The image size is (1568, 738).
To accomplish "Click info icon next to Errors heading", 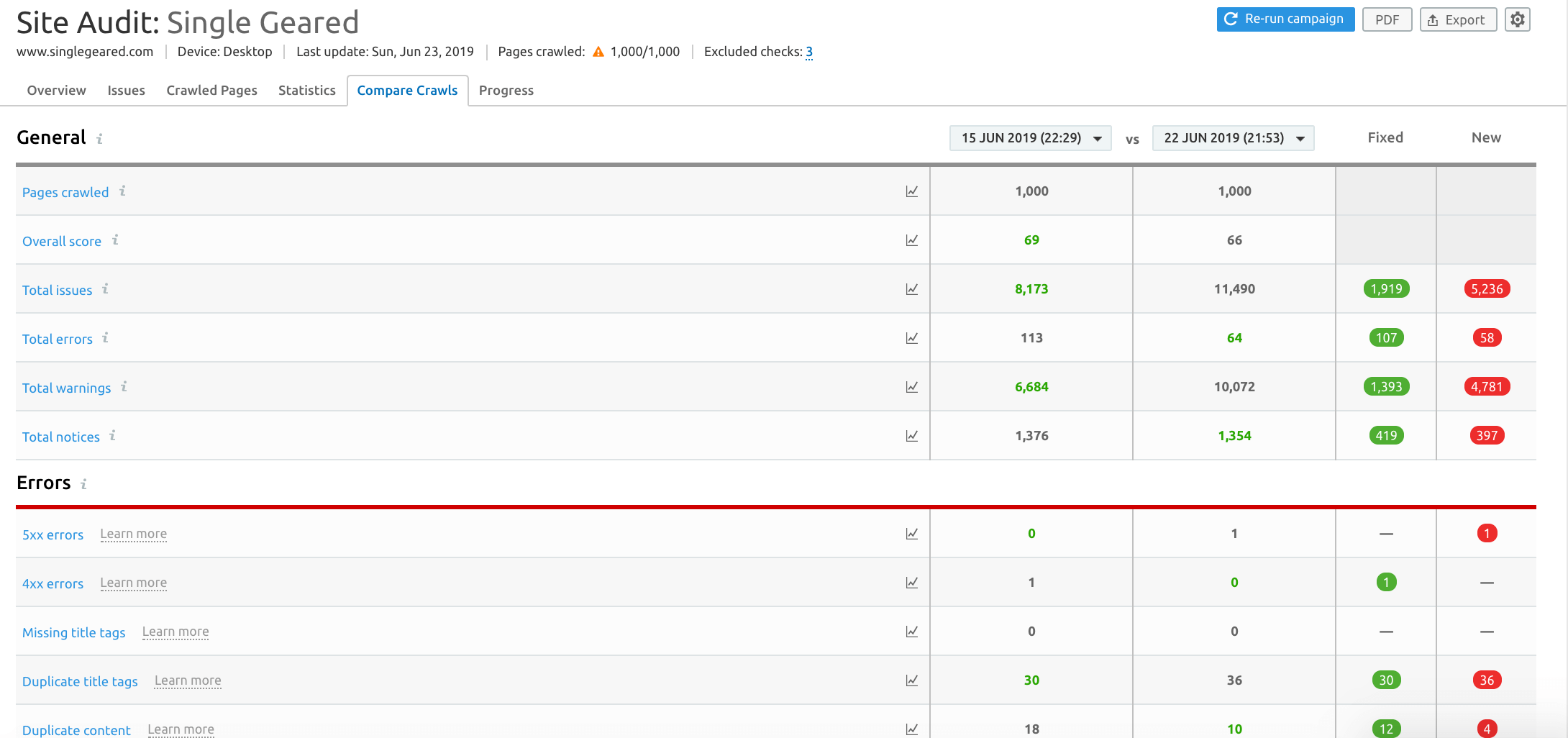I will pyautogui.click(x=83, y=483).
